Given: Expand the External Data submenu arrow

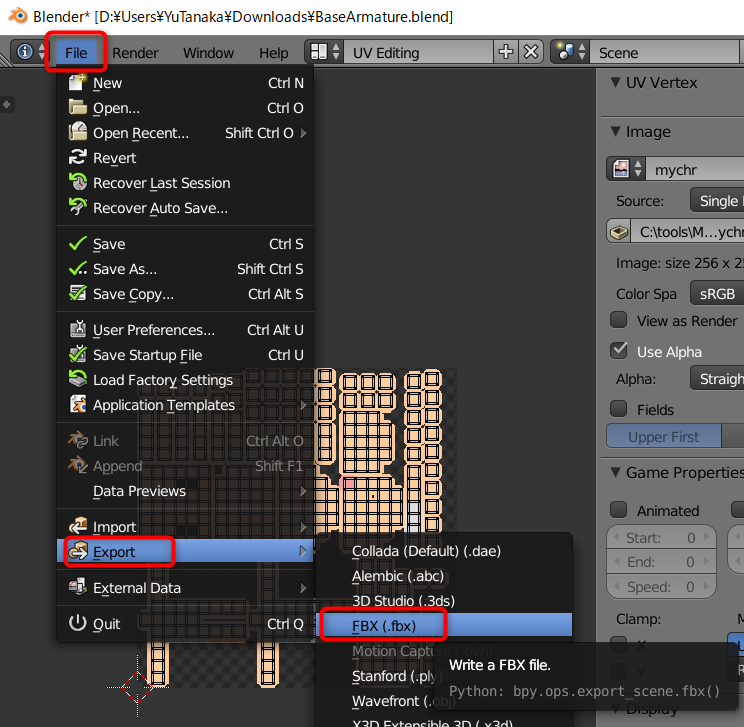Looking at the screenshot, I should pos(303,588).
